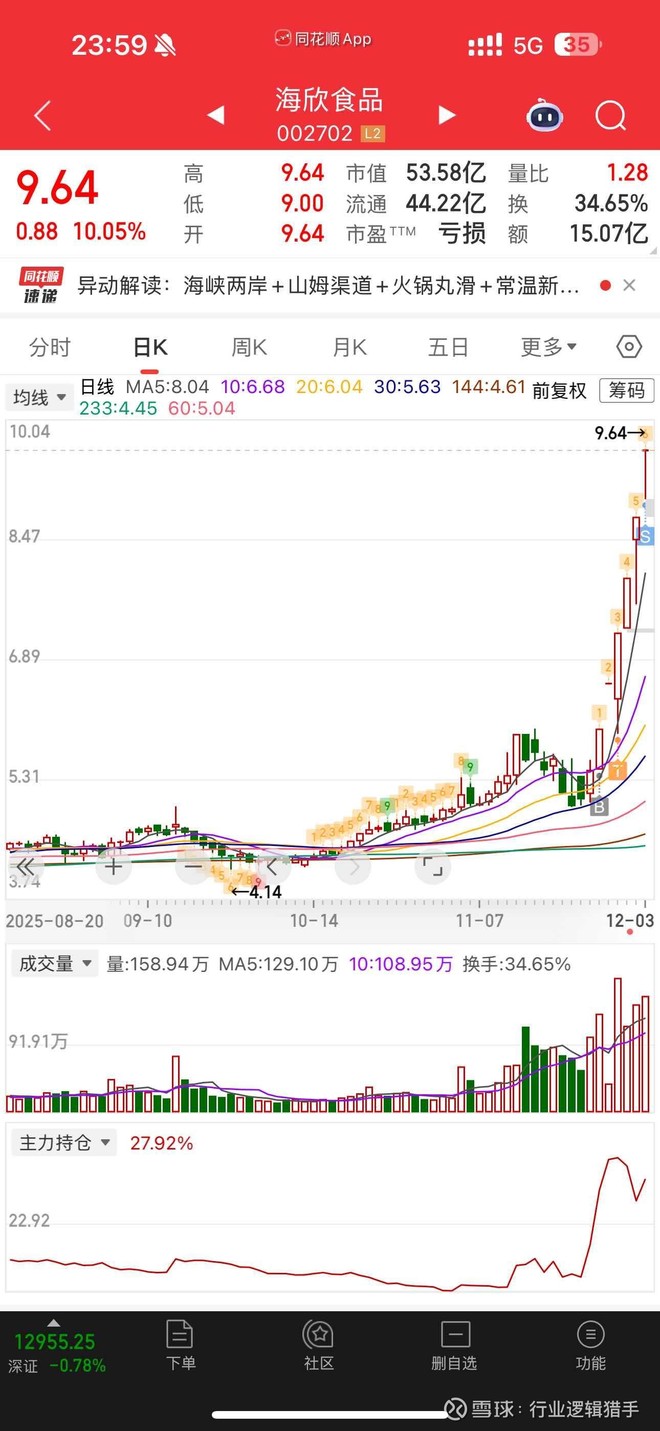The width and height of the screenshot is (660, 1431).
Task: Read the 异动解读 headline text
Action: click(328, 286)
